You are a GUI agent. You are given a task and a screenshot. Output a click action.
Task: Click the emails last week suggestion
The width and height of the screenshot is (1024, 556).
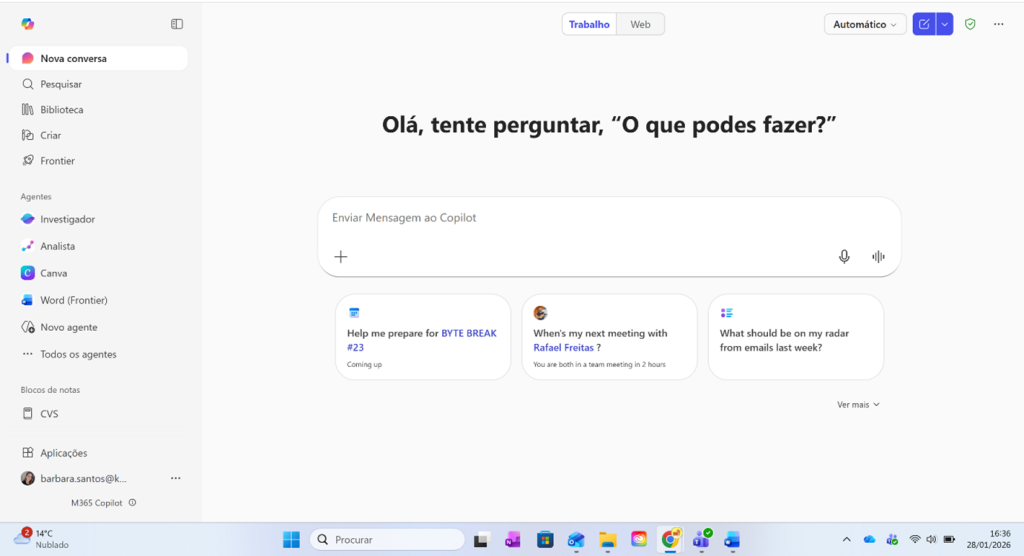coord(795,338)
